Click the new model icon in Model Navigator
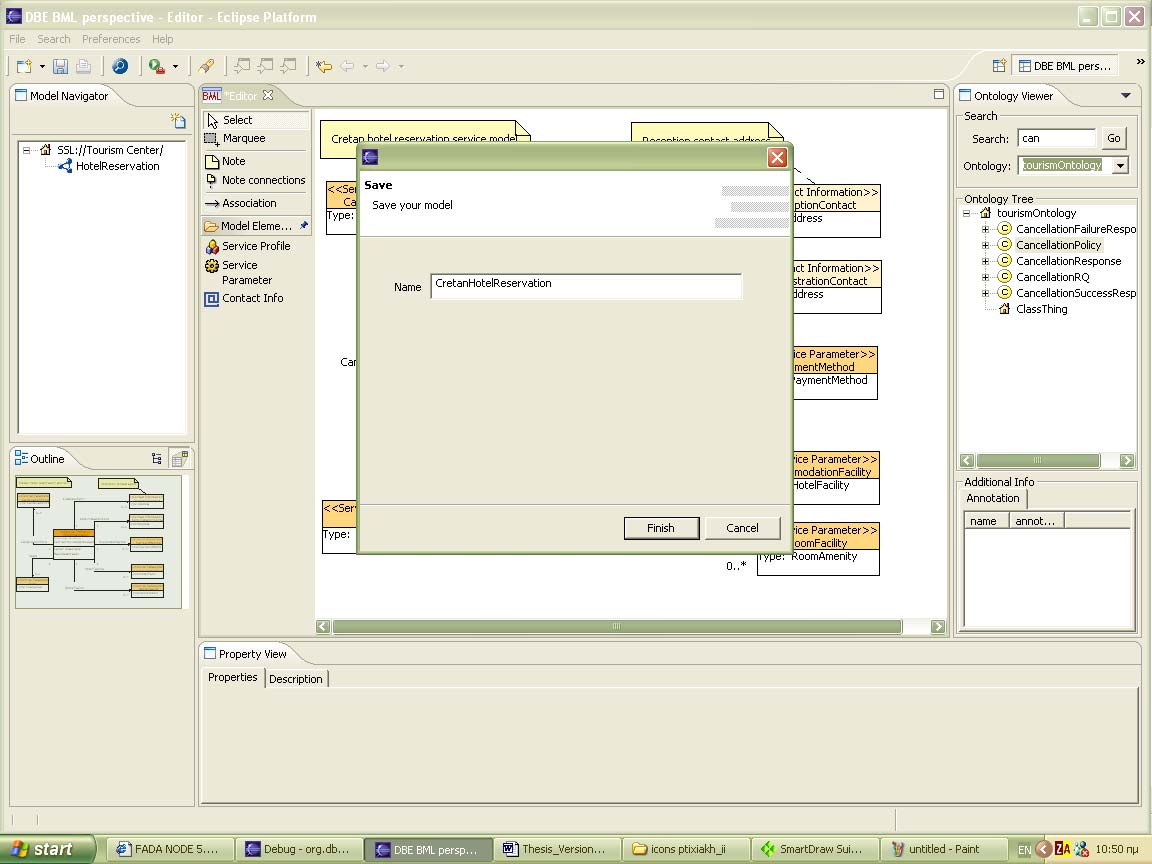Viewport: 1152px width, 864px height. tap(178, 120)
